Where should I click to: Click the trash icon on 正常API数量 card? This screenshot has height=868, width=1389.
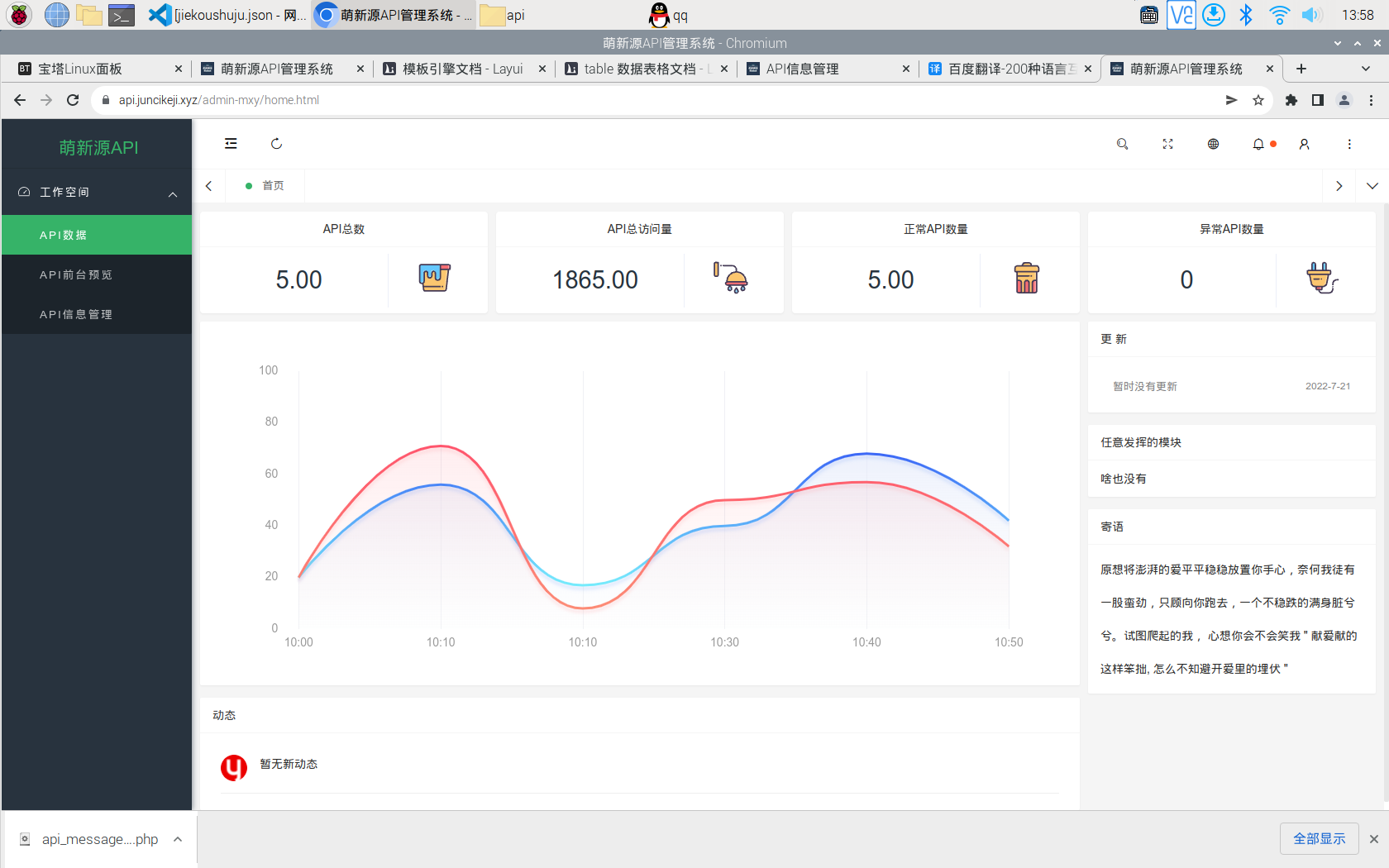click(1028, 279)
